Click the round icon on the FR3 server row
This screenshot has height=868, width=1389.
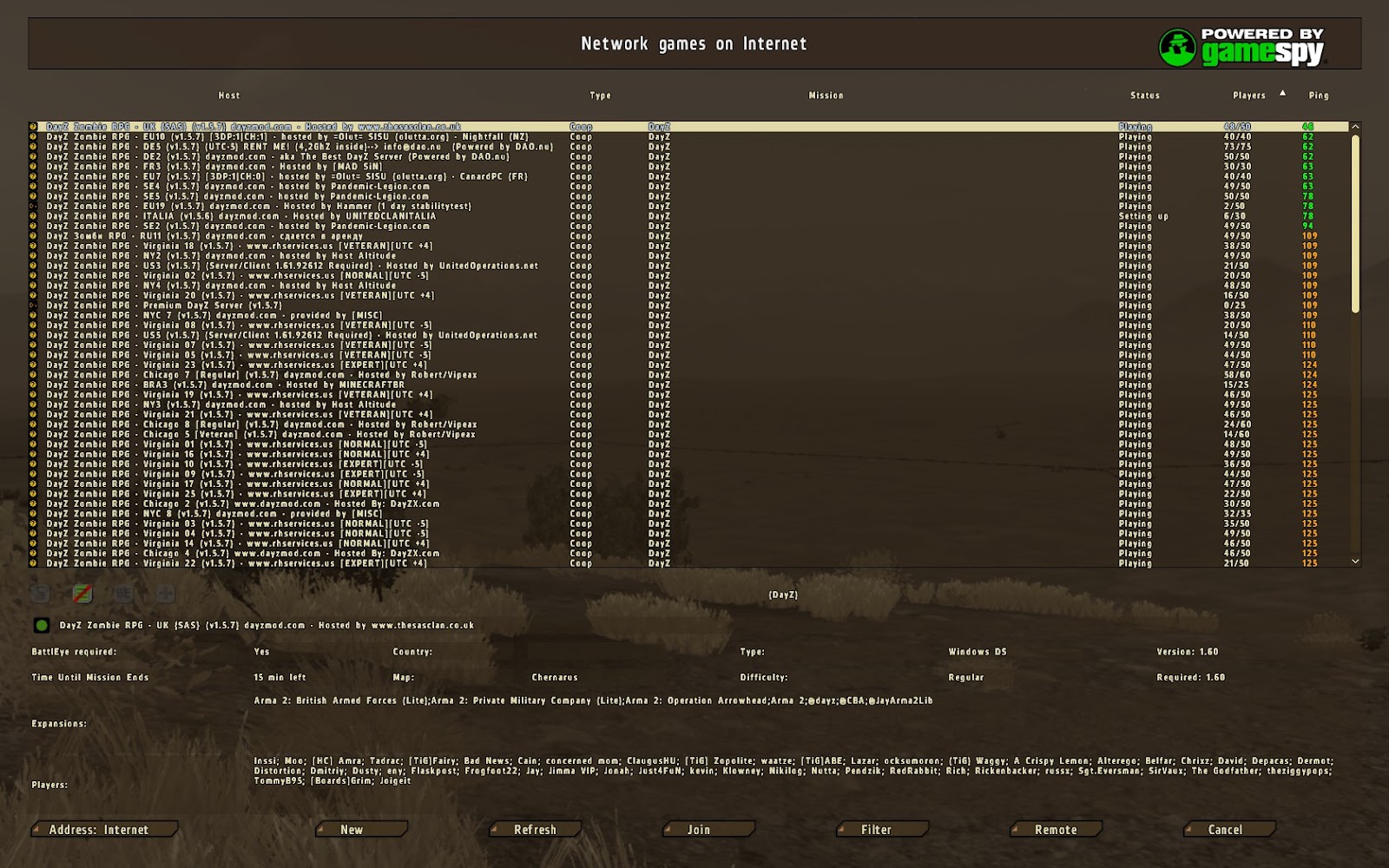[34, 167]
